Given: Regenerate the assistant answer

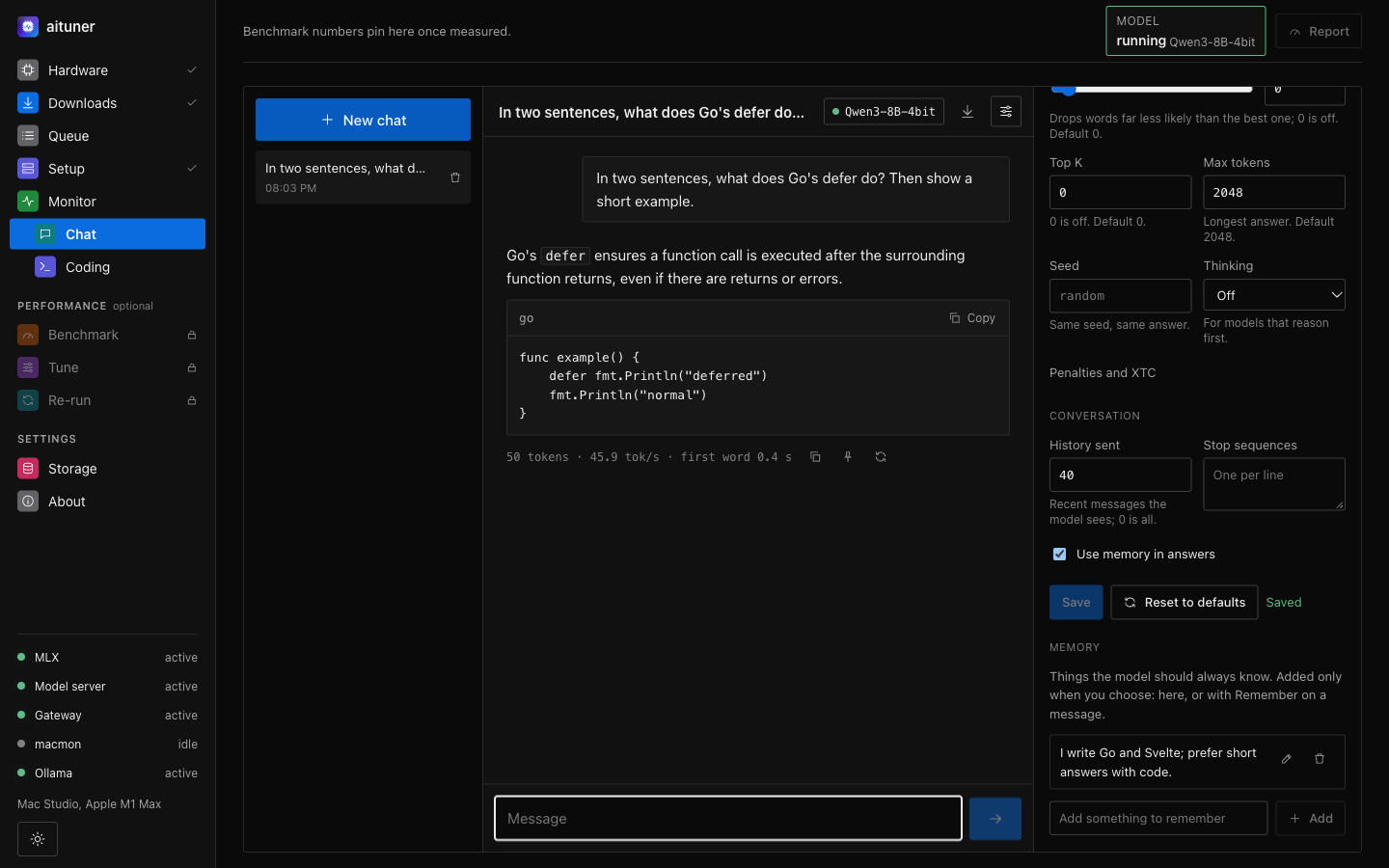Looking at the screenshot, I should 881,457.
